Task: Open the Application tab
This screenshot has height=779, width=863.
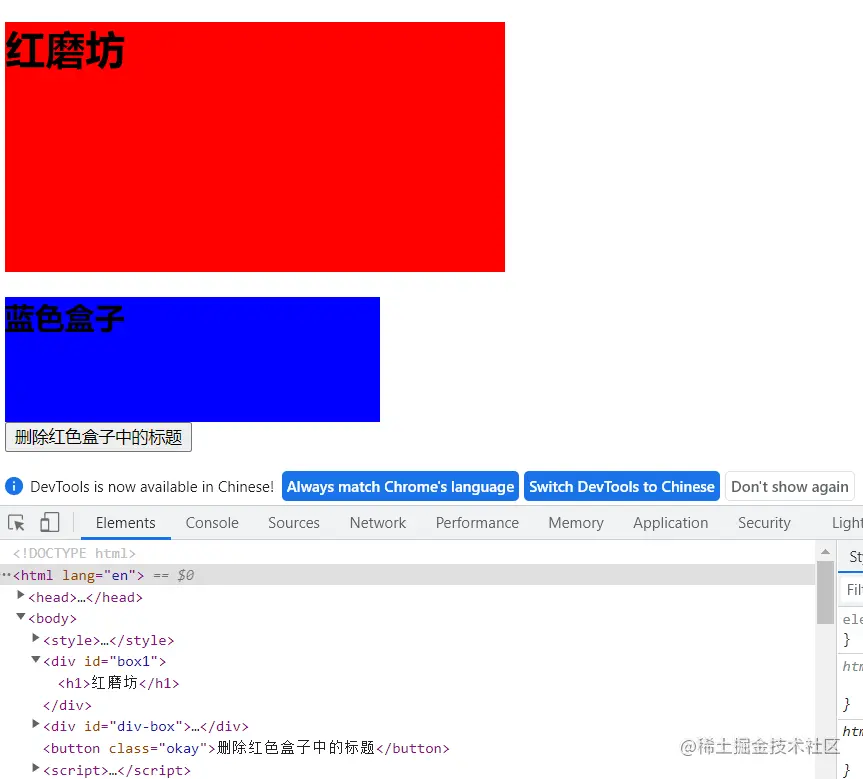Action: coord(670,523)
